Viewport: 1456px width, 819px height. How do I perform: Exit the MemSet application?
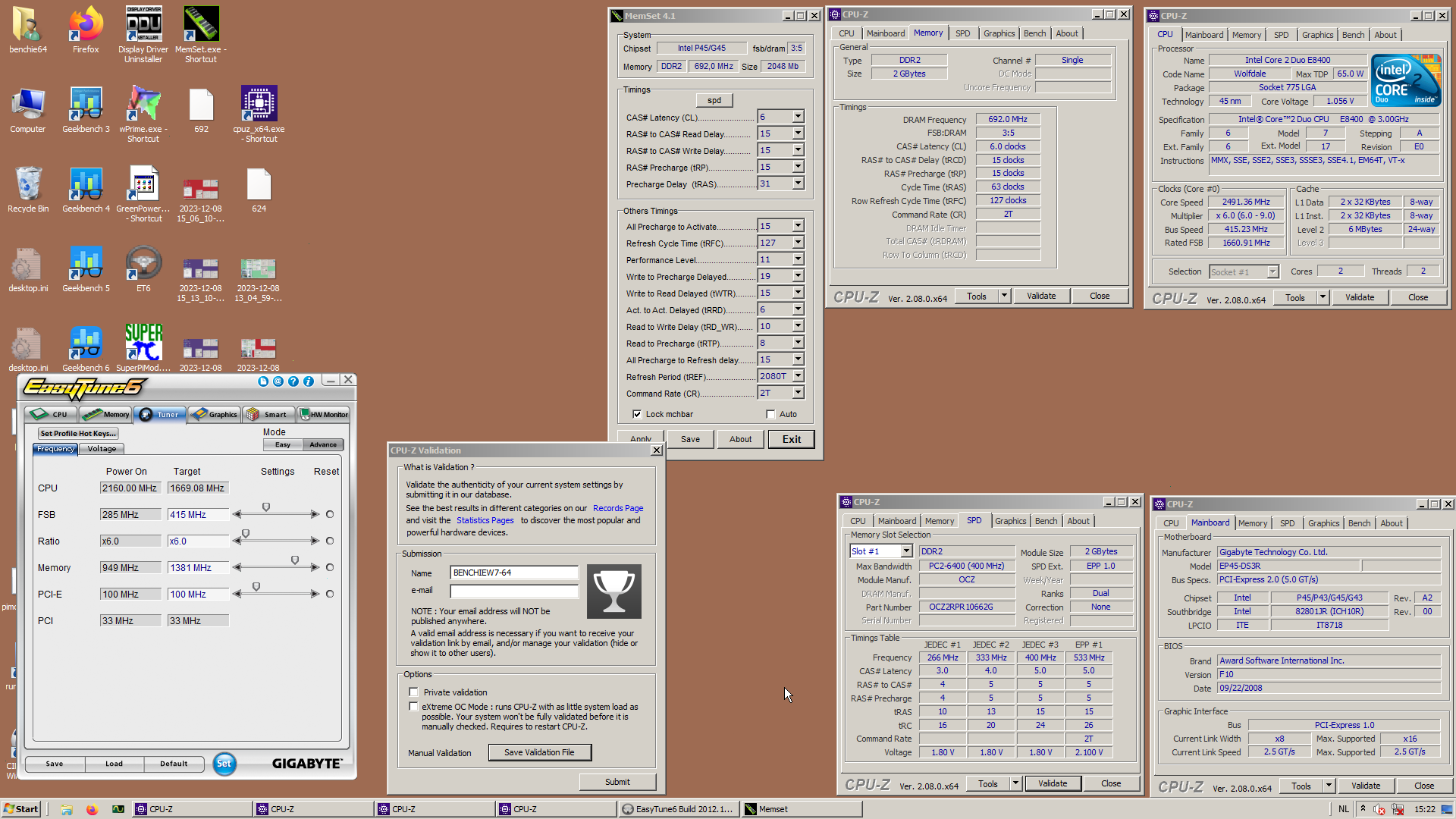(791, 439)
